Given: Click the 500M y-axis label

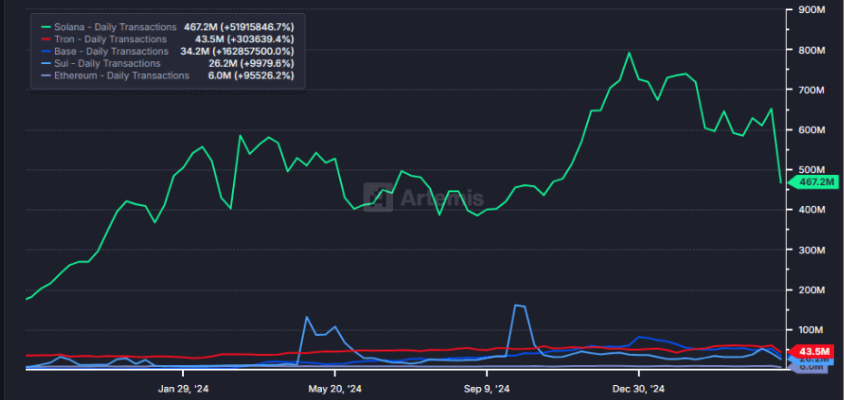Looking at the screenshot, I should [x=811, y=170].
